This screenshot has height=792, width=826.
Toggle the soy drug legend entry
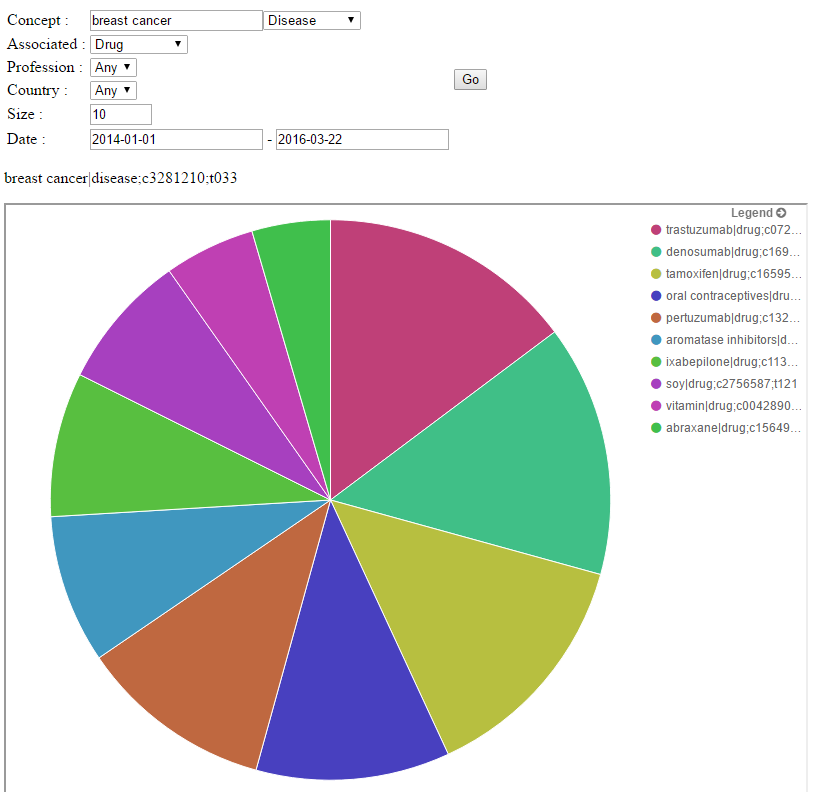pos(730,384)
